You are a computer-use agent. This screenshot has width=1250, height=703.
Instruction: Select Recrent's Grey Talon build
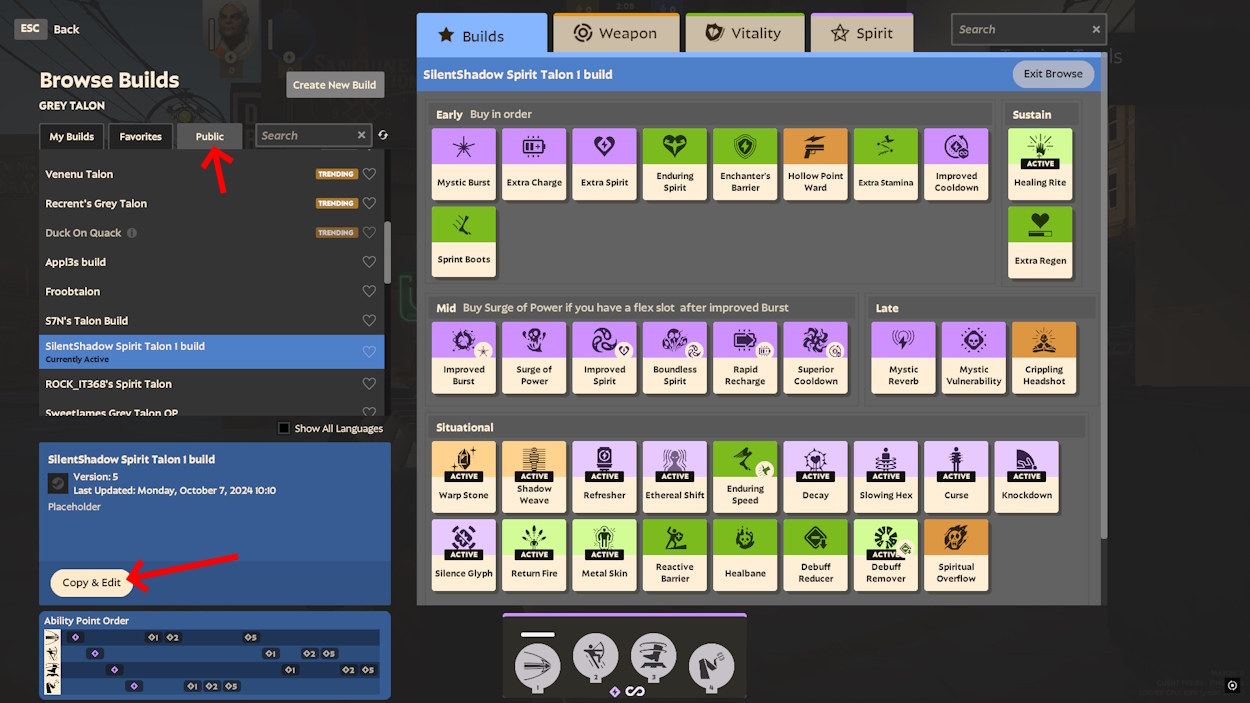[x=96, y=204]
